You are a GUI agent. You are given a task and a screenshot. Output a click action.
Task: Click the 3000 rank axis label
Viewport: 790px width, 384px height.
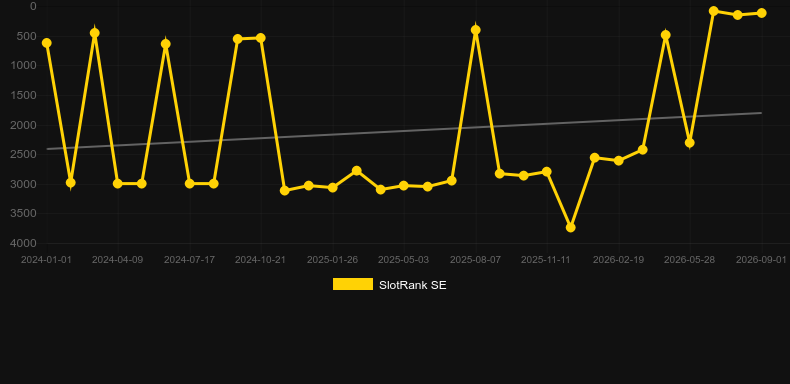[x=24, y=184]
